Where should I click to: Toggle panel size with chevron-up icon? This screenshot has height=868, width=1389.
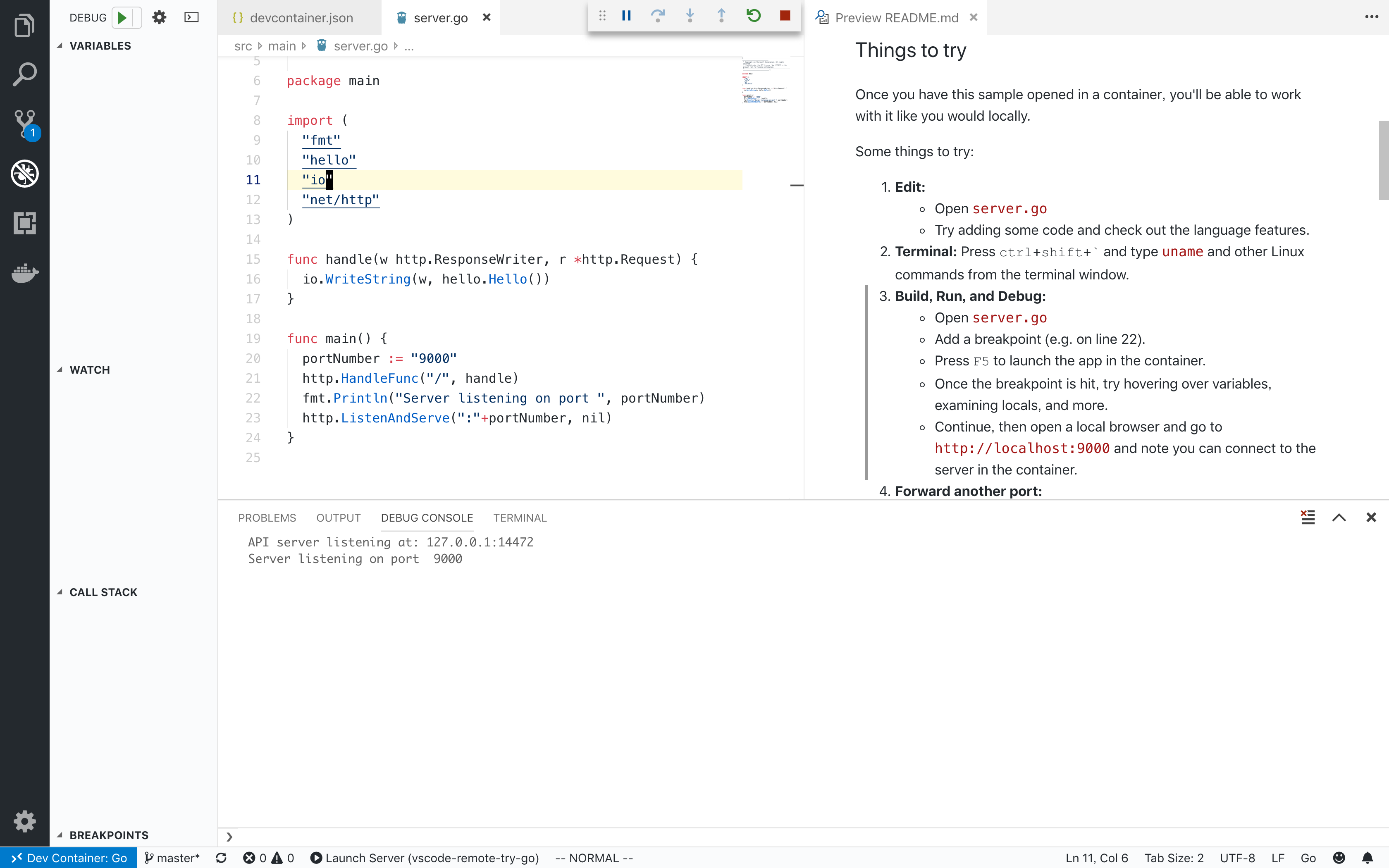pos(1339,517)
